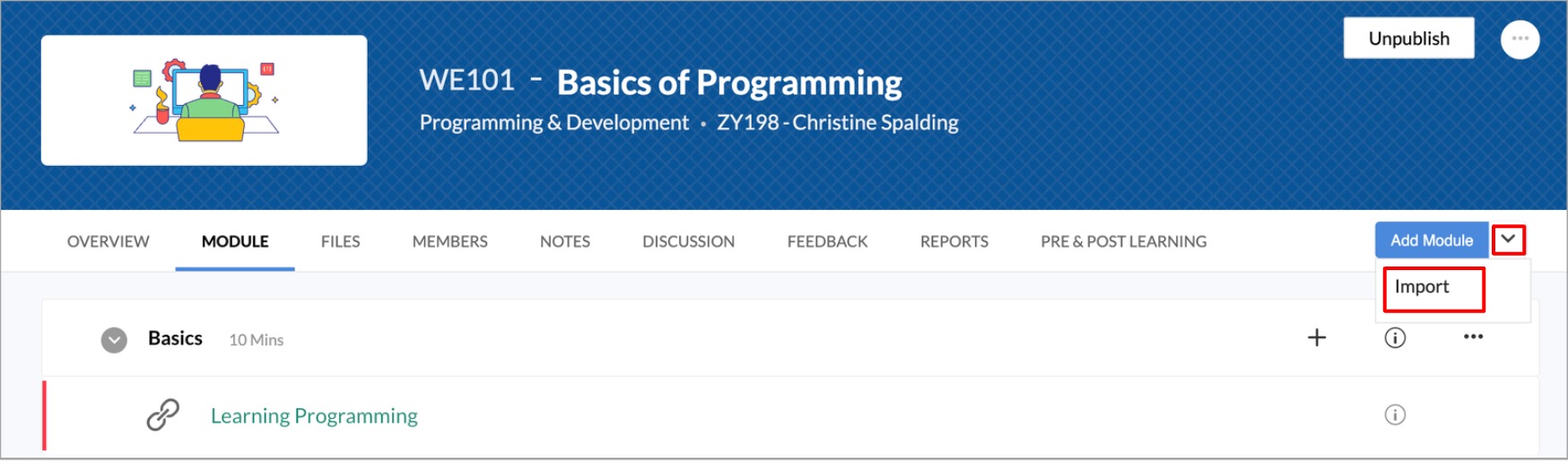Open the Members tab

[x=449, y=241]
